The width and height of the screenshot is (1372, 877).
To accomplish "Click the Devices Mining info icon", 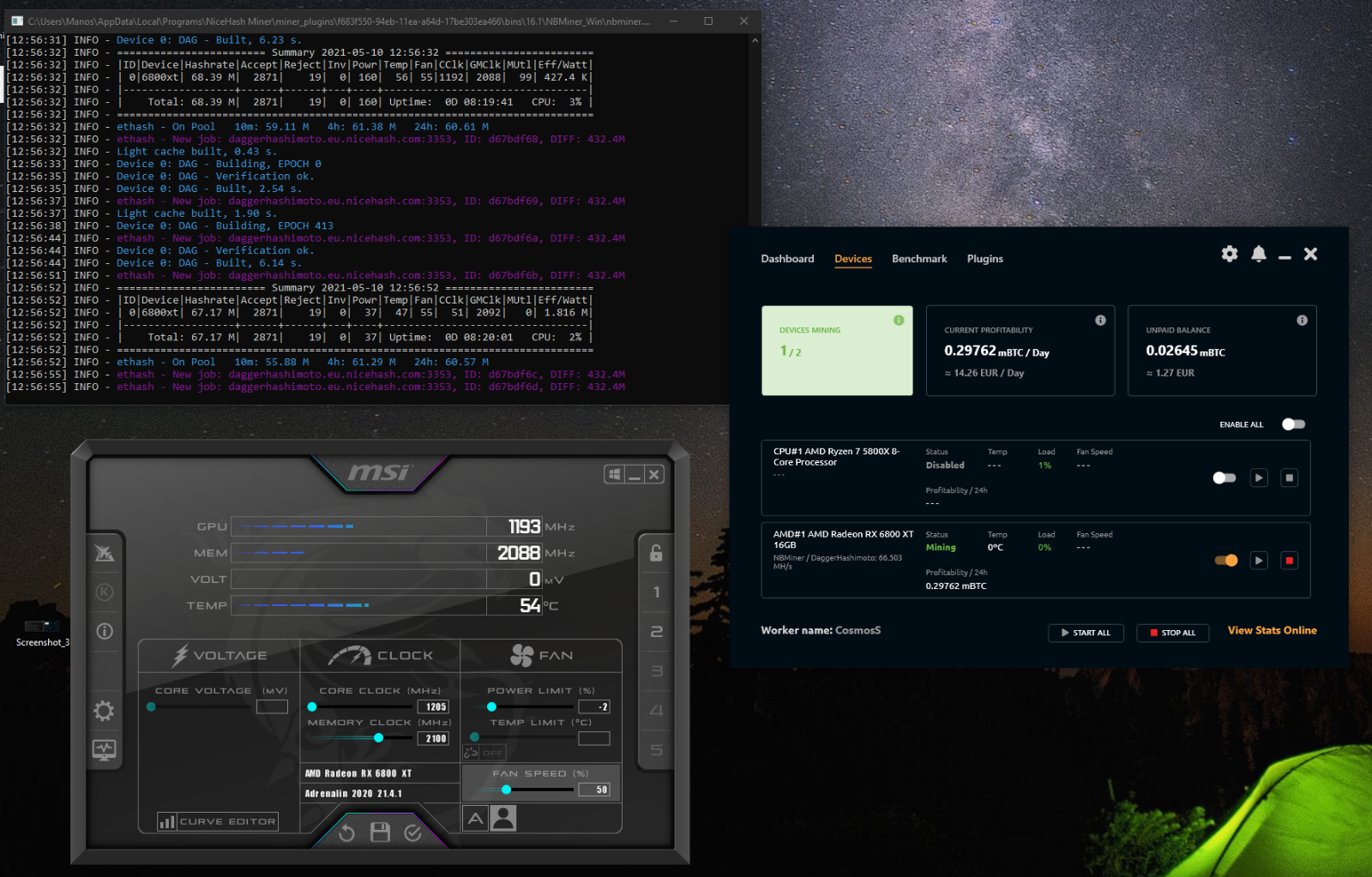I will click(899, 320).
